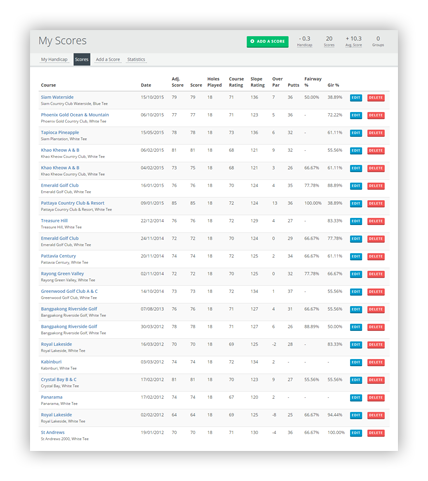Edit the Siam Waterside score
This screenshot has width=428, height=481.
[356, 98]
